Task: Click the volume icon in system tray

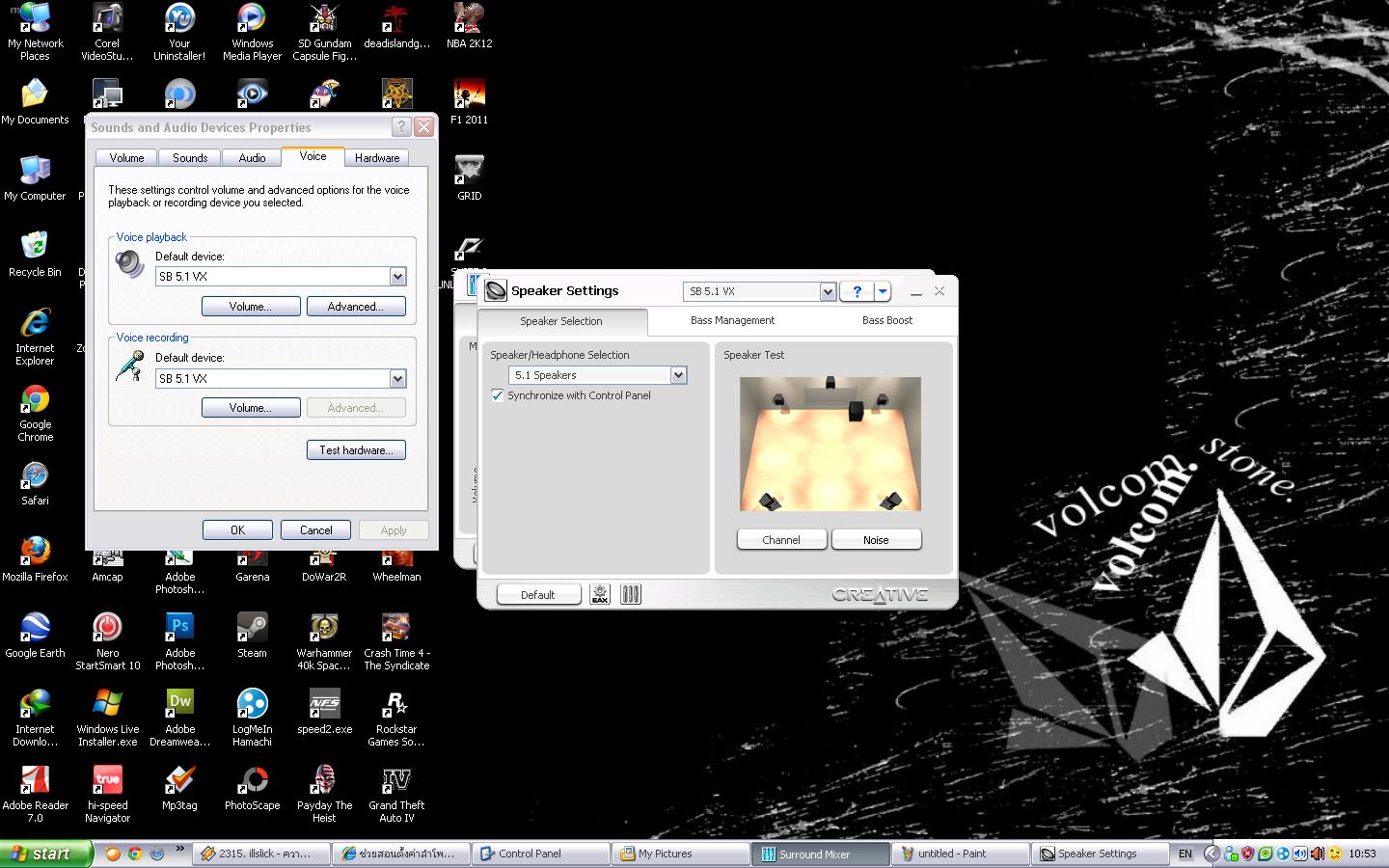Action: coord(1300,854)
